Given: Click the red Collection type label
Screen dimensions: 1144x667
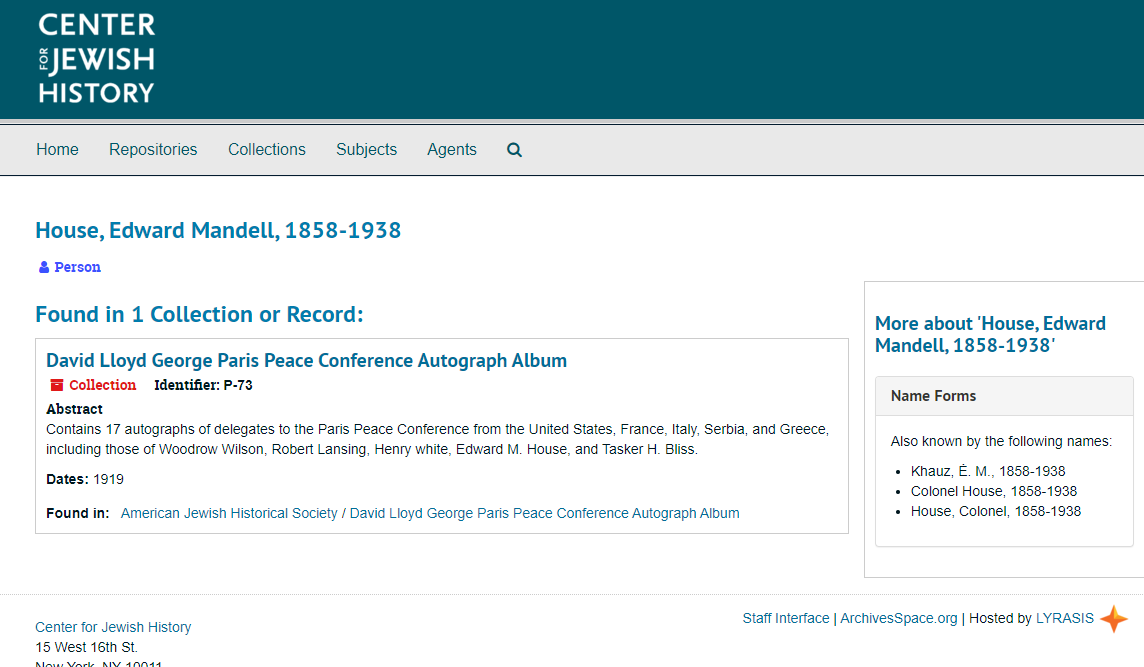Looking at the screenshot, I should [x=102, y=385].
